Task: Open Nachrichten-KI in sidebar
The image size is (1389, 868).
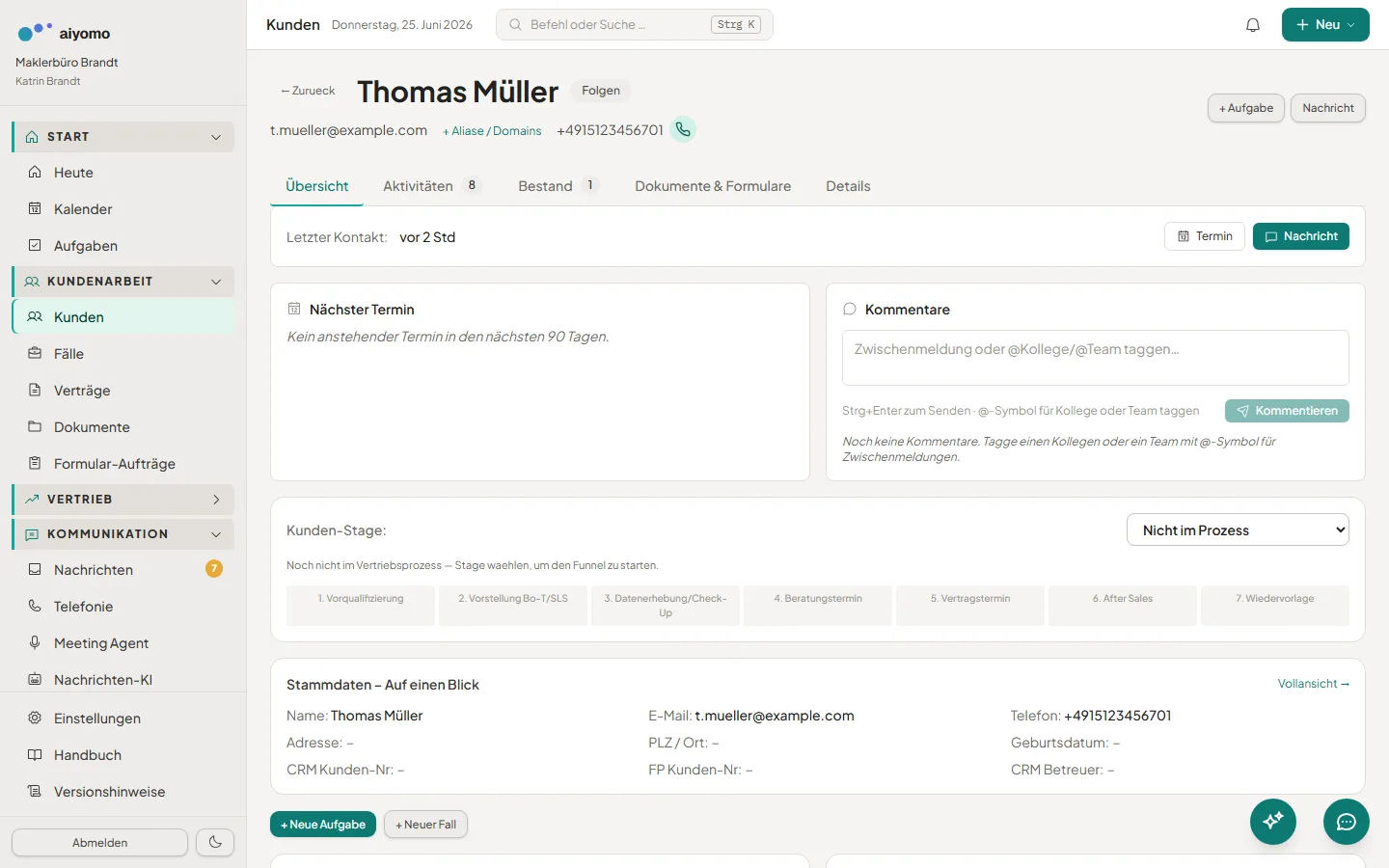Action: (x=123, y=680)
